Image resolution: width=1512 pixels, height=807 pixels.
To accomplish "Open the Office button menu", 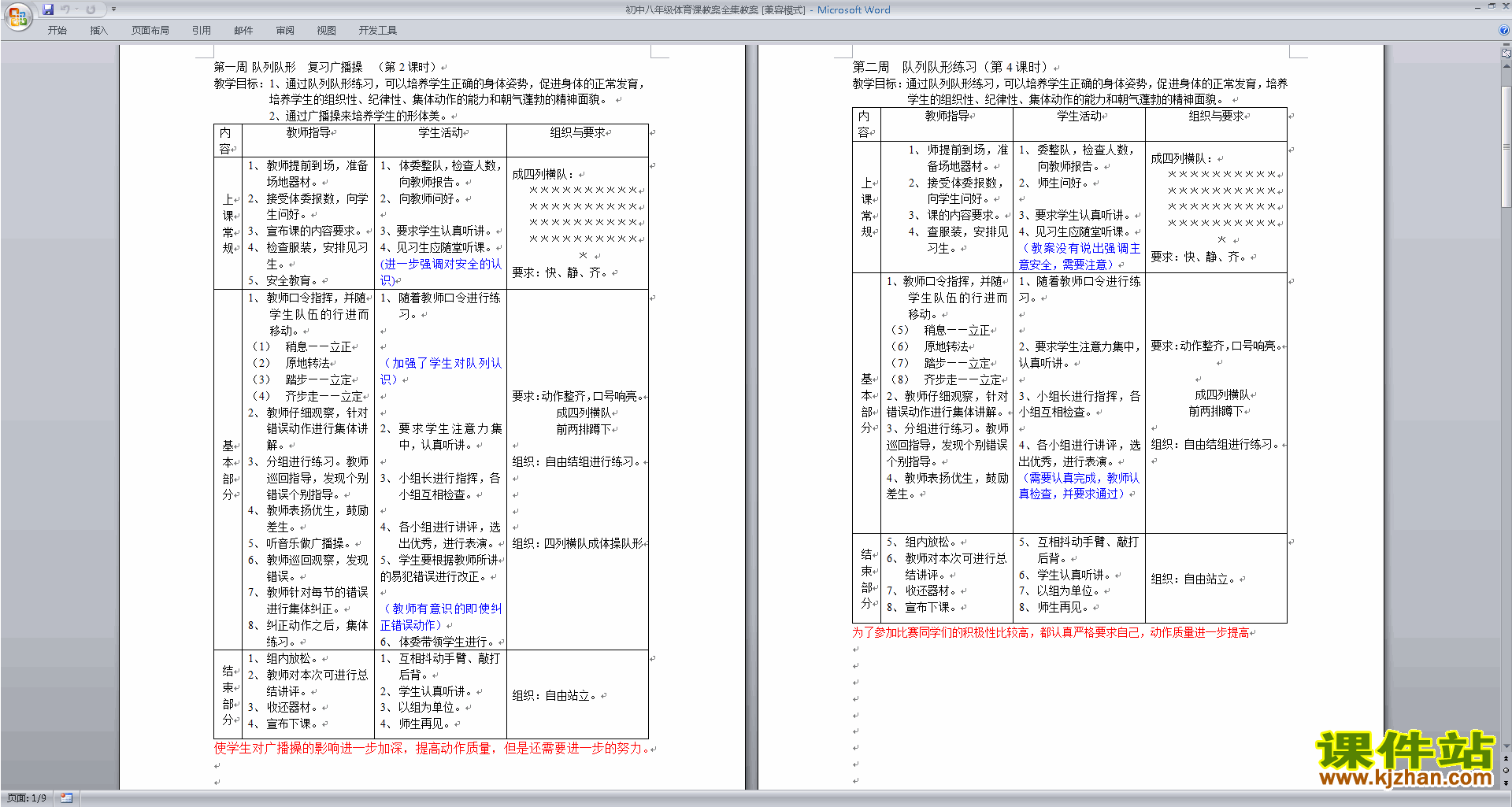I will [17, 16].
